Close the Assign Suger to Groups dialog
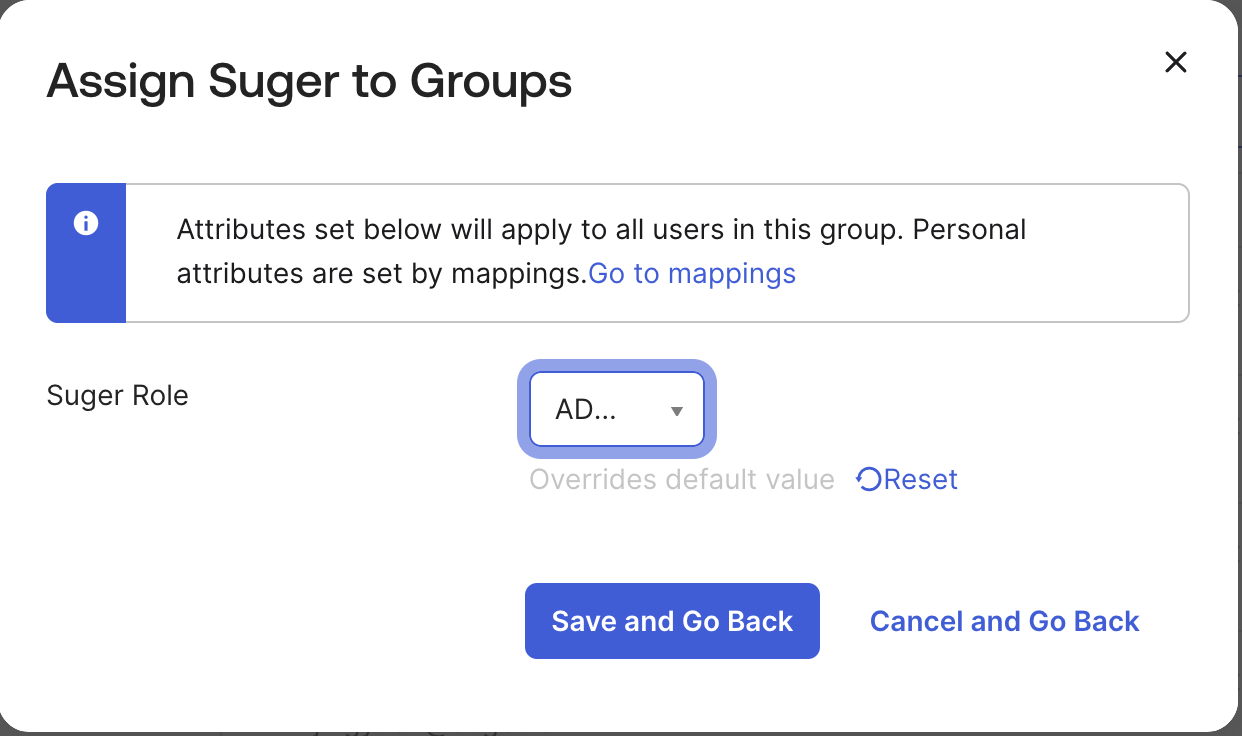The height and width of the screenshot is (736, 1242). [x=1176, y=63]
